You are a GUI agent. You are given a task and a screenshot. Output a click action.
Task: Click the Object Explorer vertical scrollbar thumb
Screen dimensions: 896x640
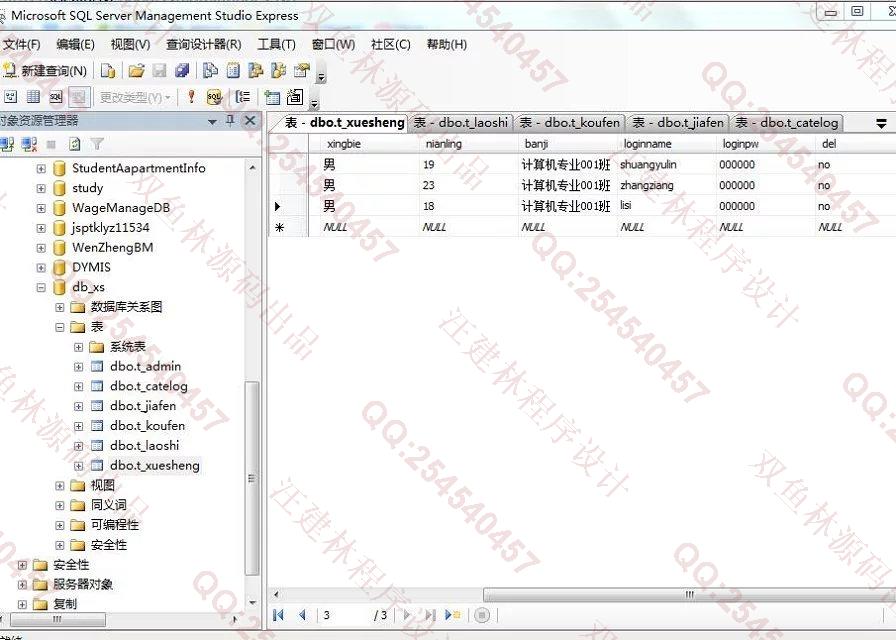click(251, 478)
